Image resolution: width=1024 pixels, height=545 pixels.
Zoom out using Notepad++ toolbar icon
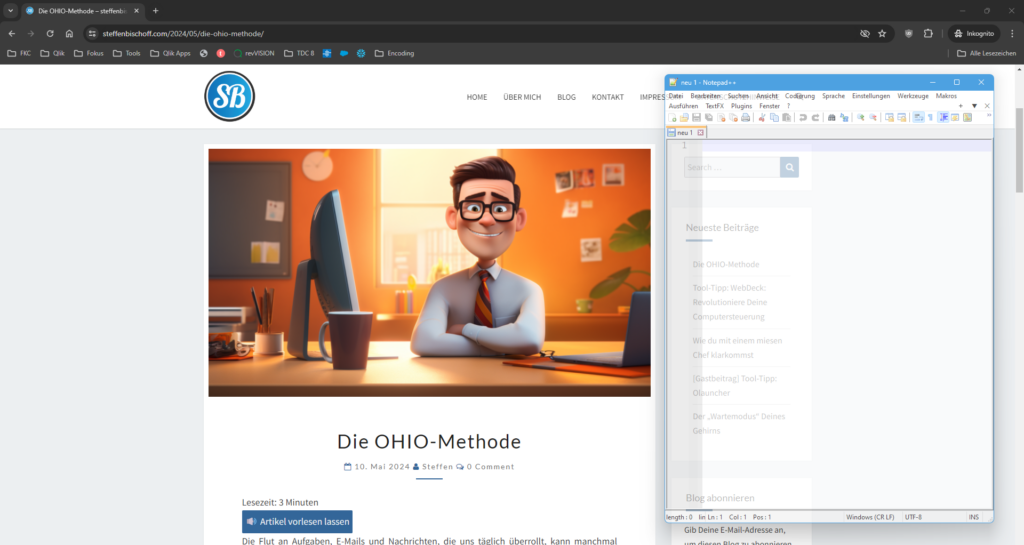[873, 117]
